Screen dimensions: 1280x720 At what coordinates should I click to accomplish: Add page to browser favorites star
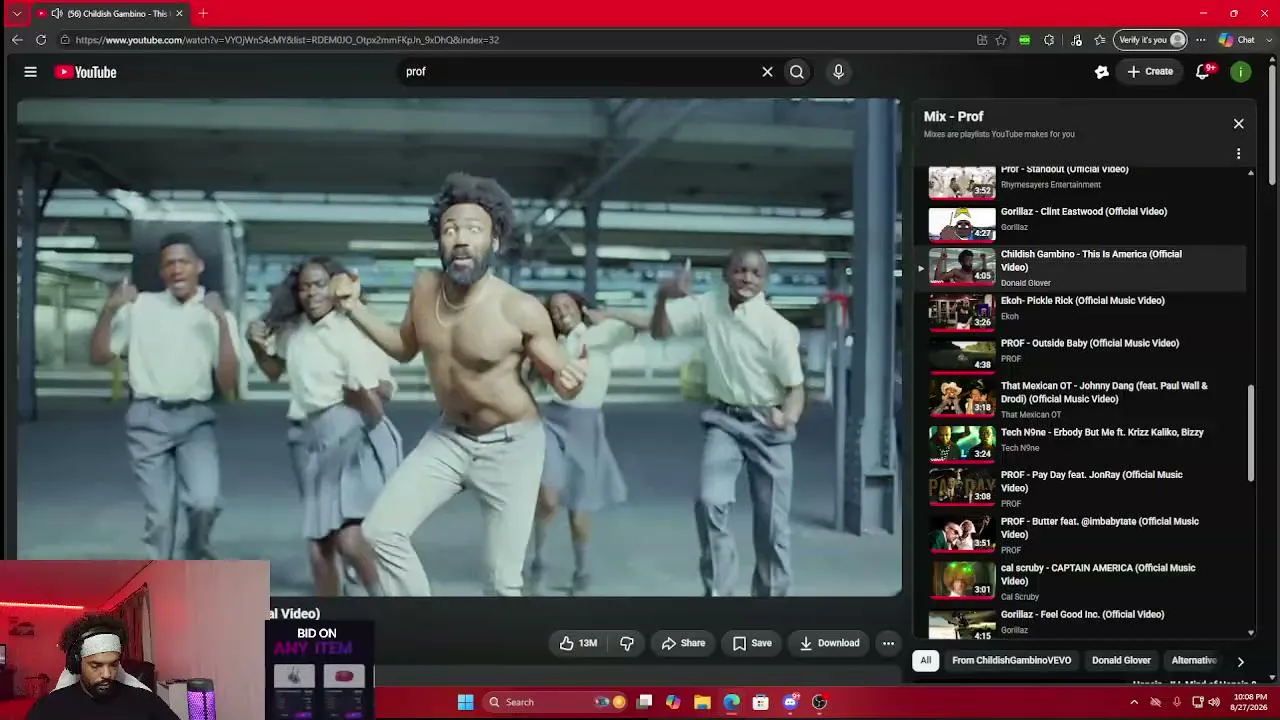(x=1001, y=40)
